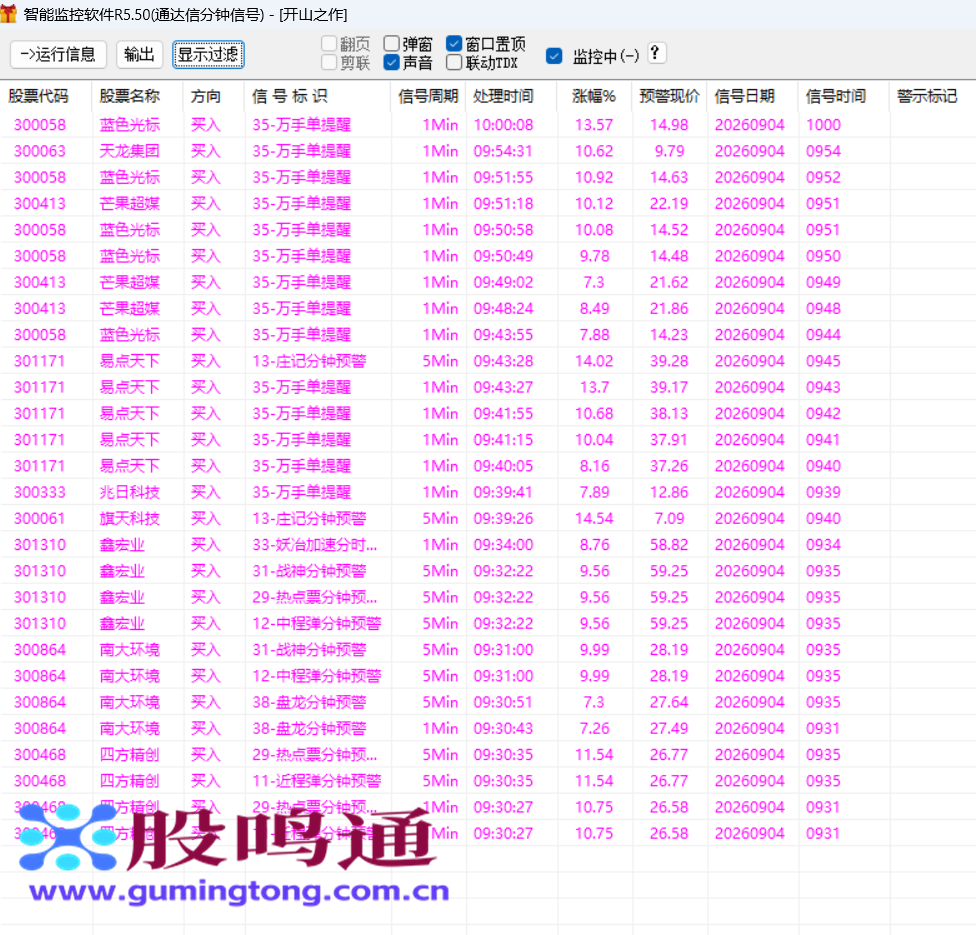
Task: Click the 信号日期 column header
Action: (744, 96)
